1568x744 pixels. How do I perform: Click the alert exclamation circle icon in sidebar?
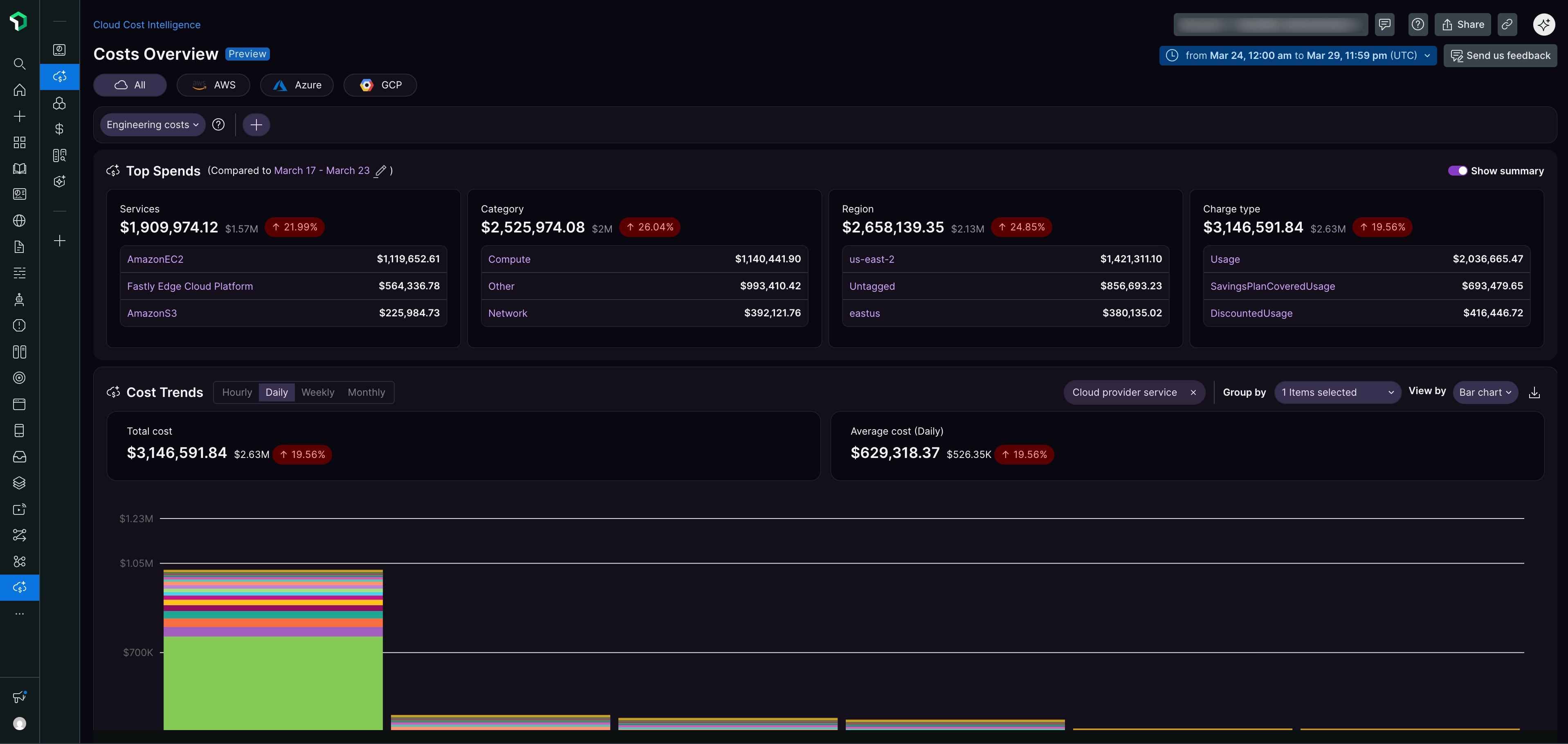tap(20, 325)
